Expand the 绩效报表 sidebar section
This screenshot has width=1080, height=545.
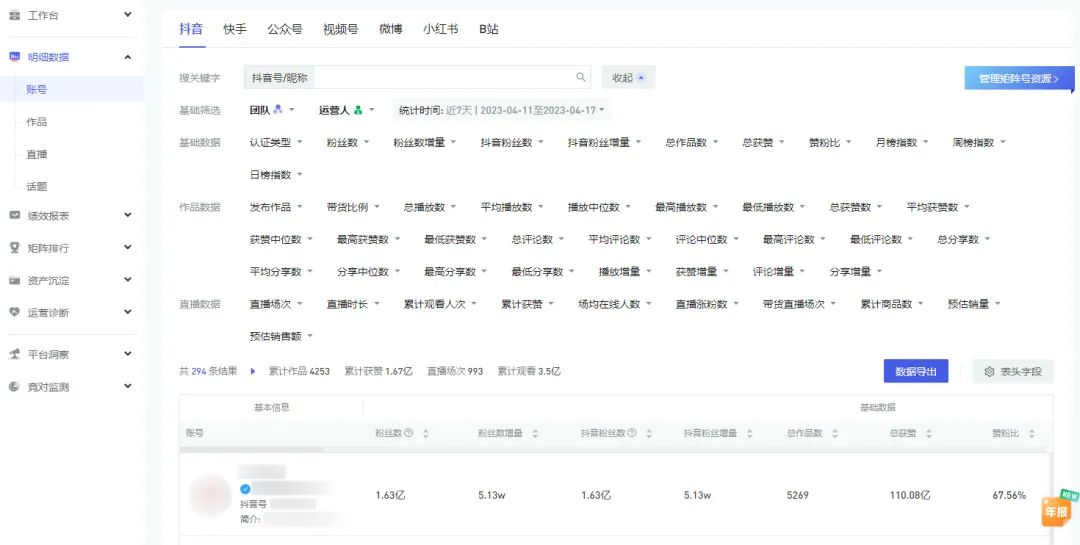(127, 215)
